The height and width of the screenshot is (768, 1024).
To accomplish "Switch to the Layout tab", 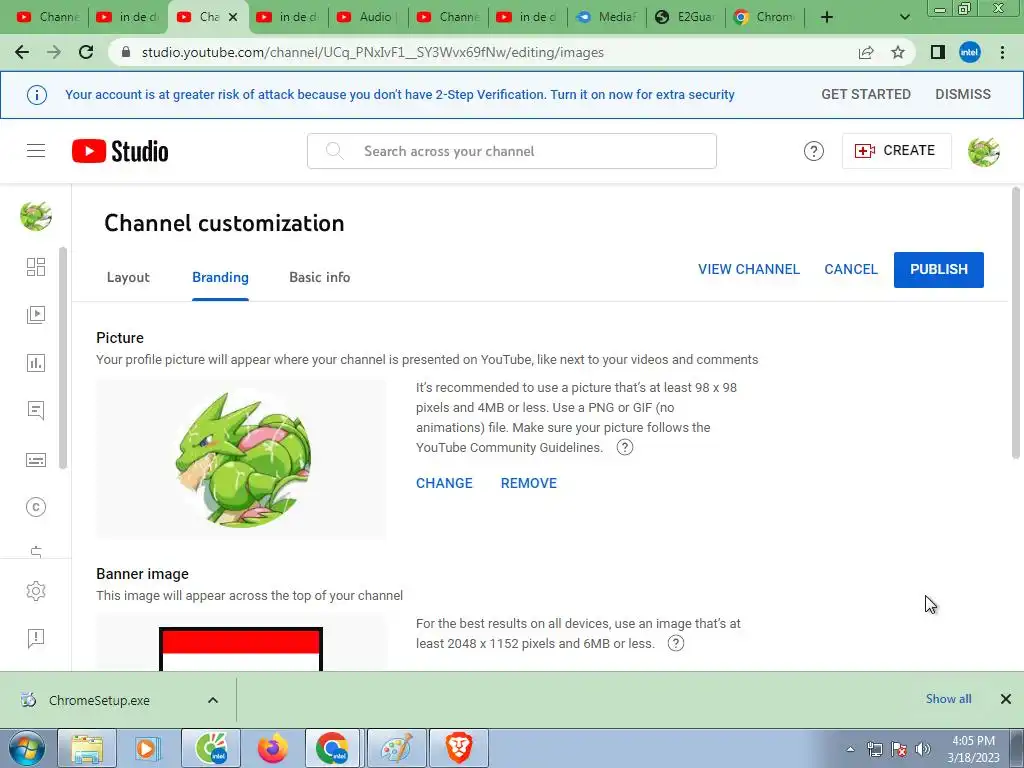I will point(128,278).
